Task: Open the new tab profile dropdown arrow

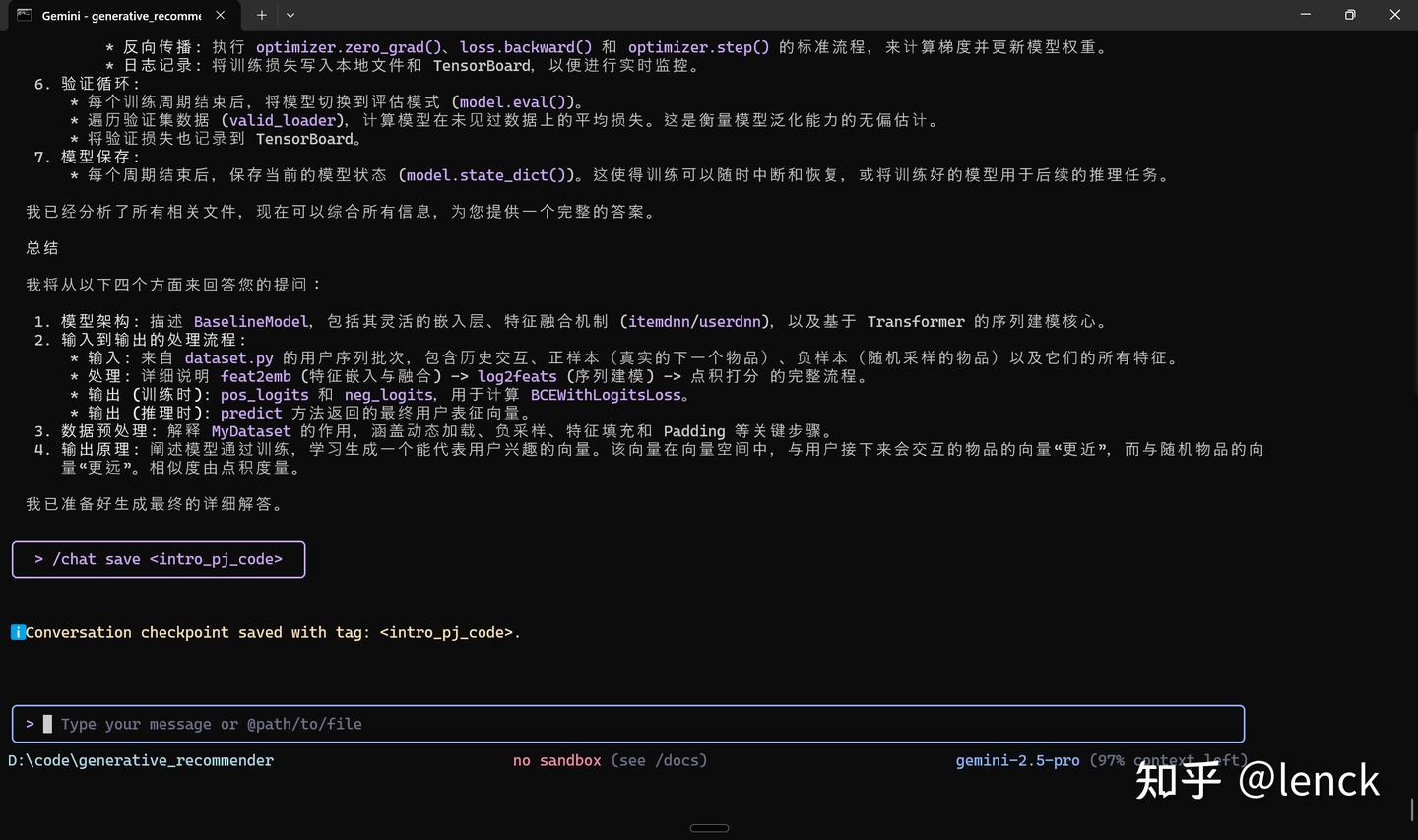Action: 290,15
